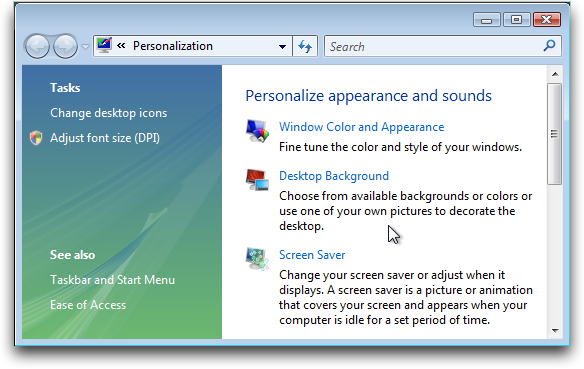Viewport: 584px width, 369px height.
Task: Click the scroll down arrow
Action: tap(555, 331)
